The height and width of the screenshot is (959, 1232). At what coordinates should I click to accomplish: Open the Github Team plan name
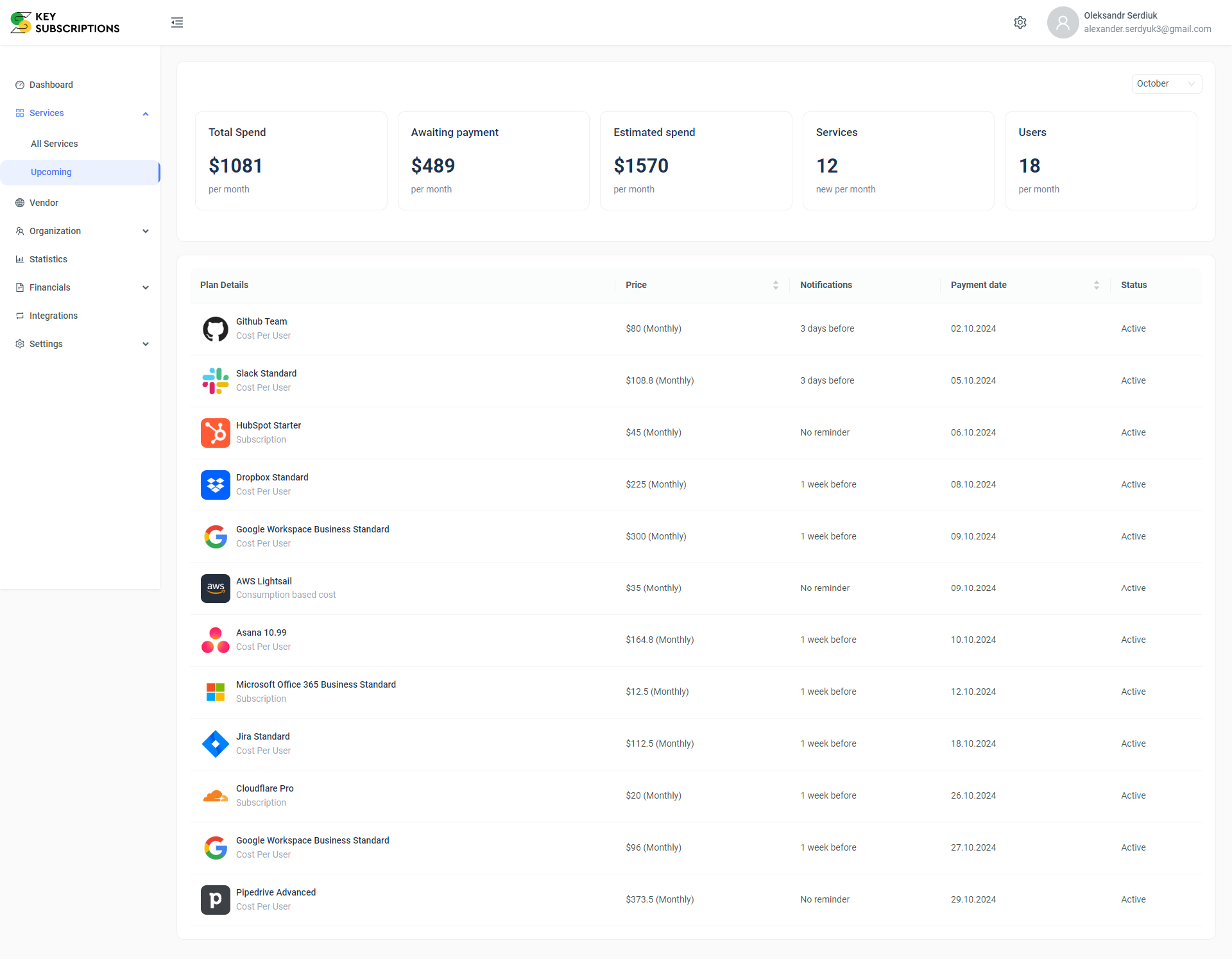(x=261, y=321)
